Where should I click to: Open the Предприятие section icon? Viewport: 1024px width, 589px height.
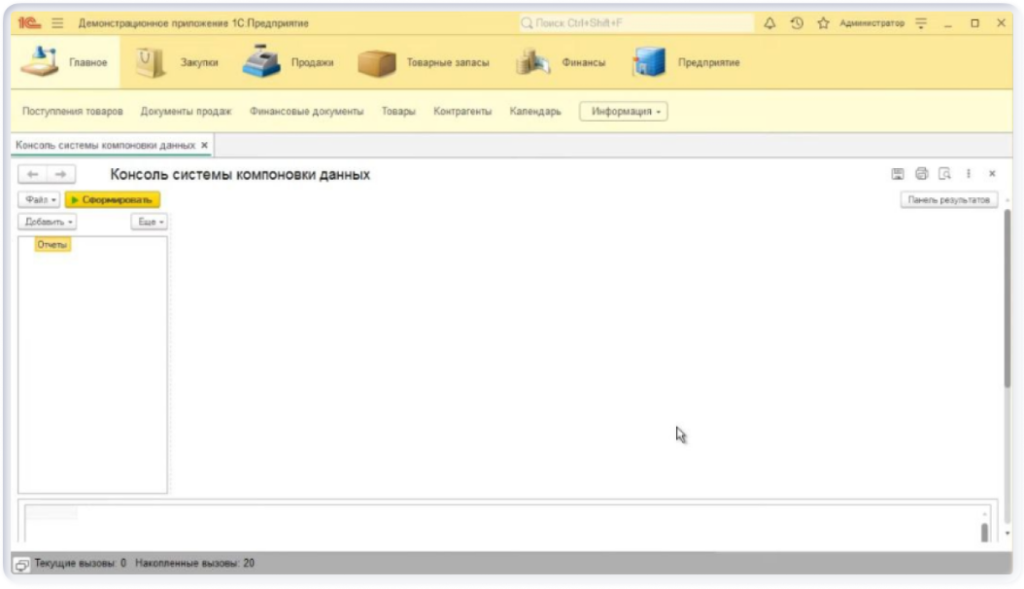click(x=651, y=60)
